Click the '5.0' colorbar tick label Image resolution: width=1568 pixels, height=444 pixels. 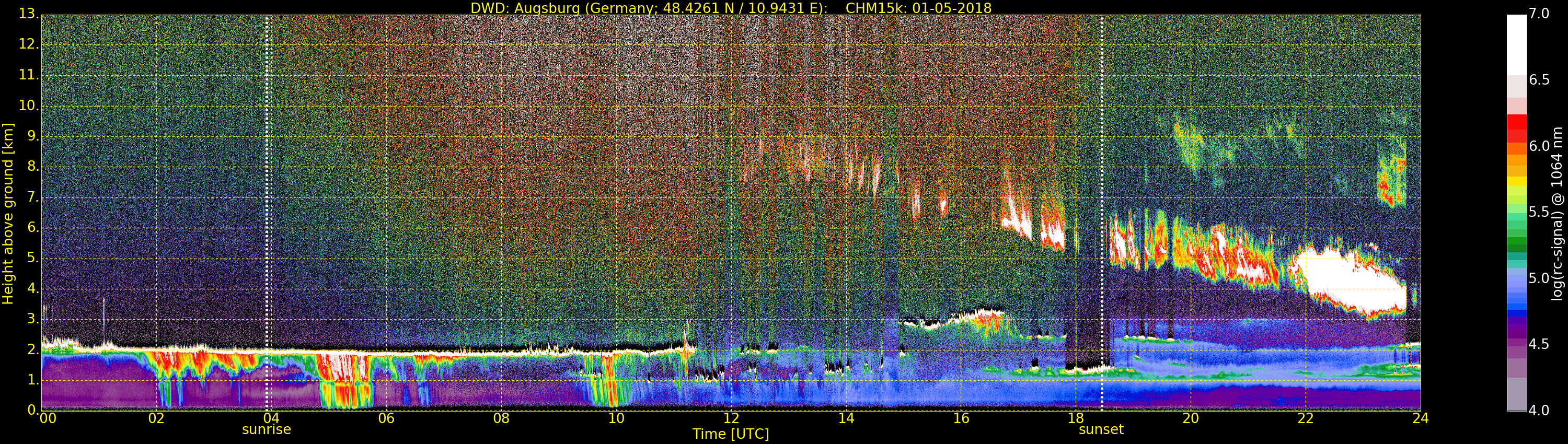click(1539, 278)
